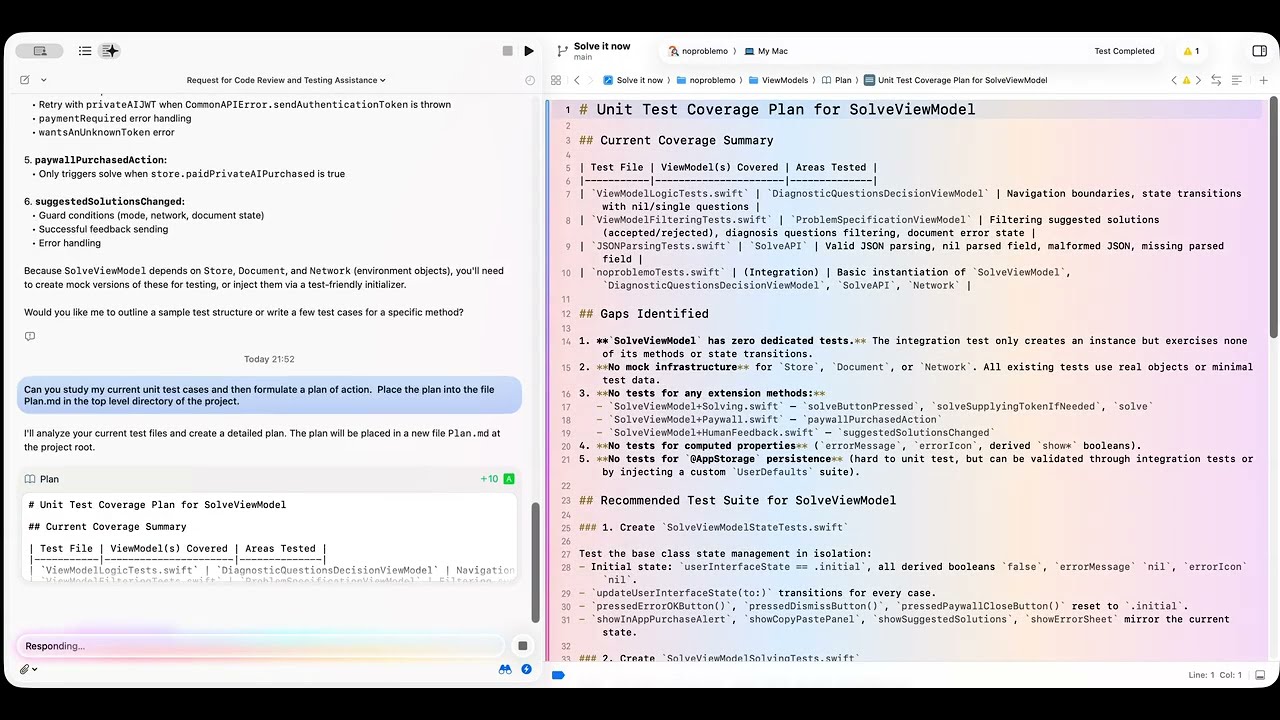This screenshot has height=720, width=1280.
Task: Click Create SolveViewModelStateTests.swift heading
Action: 713,527
